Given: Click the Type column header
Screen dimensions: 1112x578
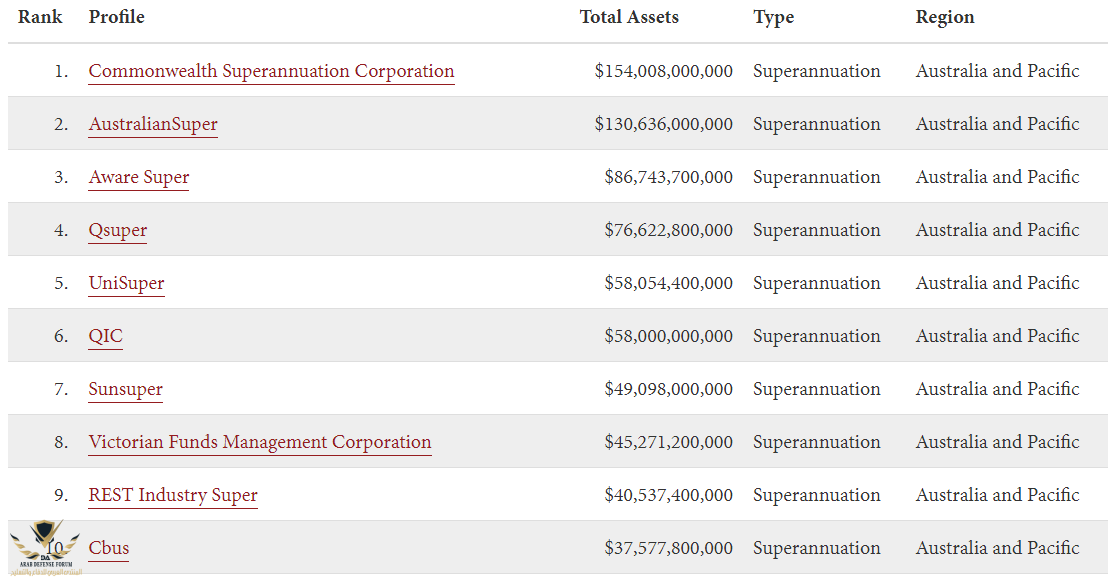Looking at the screenshot, I should click(x=773, y=17).
